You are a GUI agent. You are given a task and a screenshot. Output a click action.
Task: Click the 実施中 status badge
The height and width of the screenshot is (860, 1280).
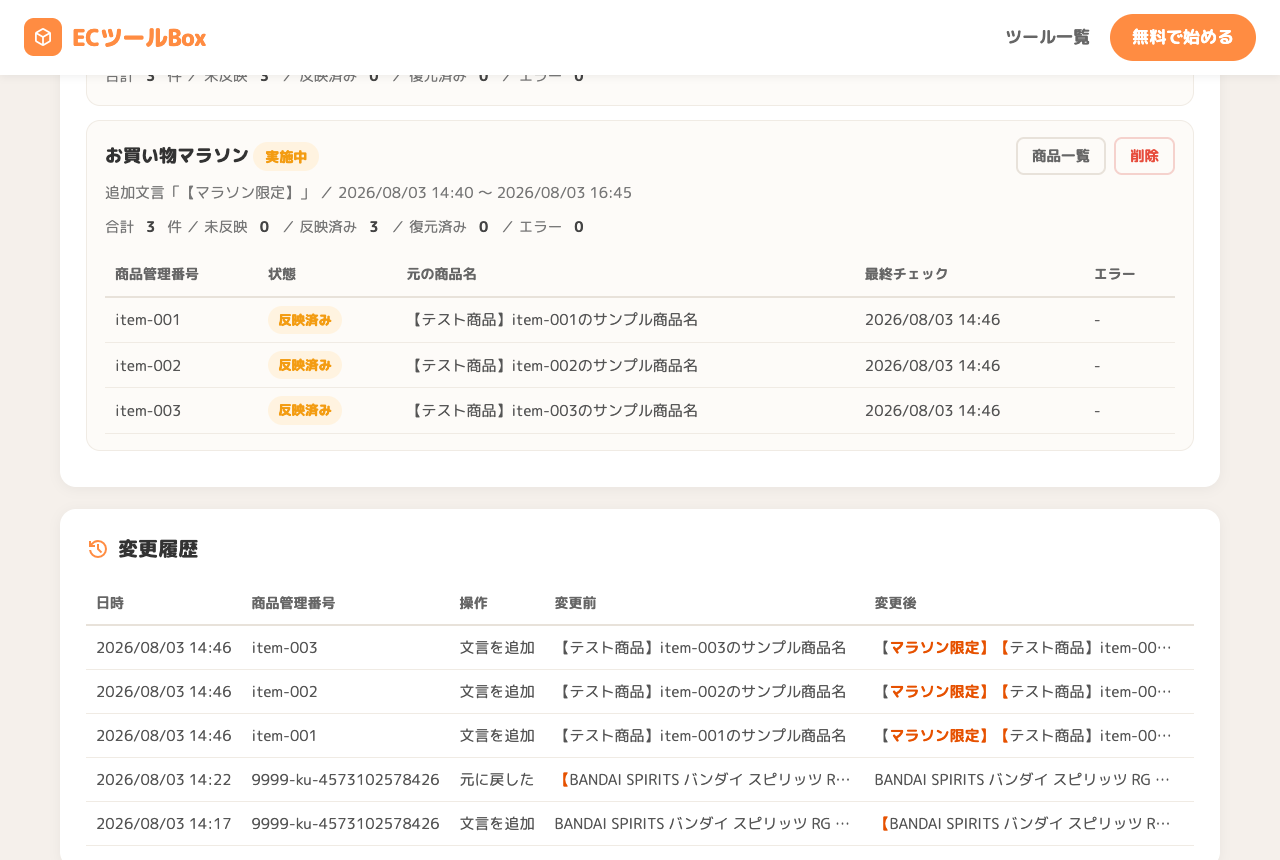[286, 157]
